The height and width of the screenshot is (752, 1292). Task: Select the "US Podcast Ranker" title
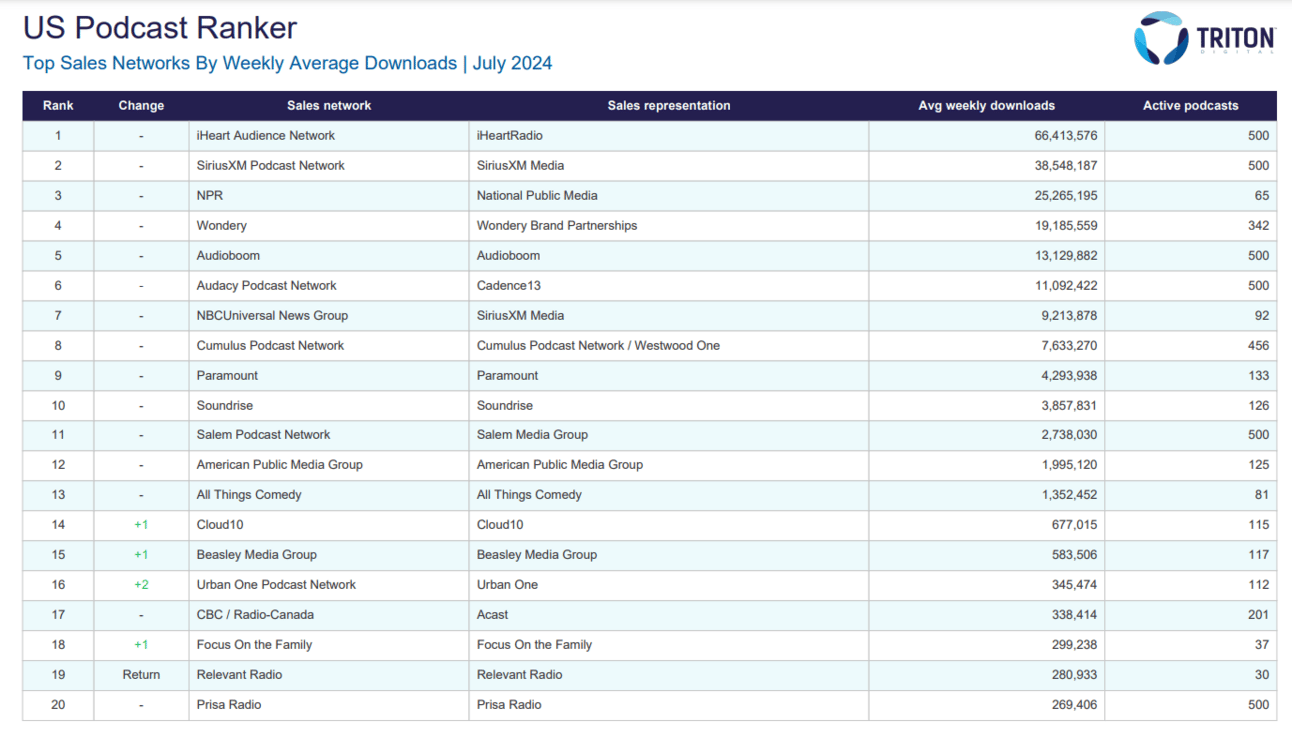click(x=160, y=27)
